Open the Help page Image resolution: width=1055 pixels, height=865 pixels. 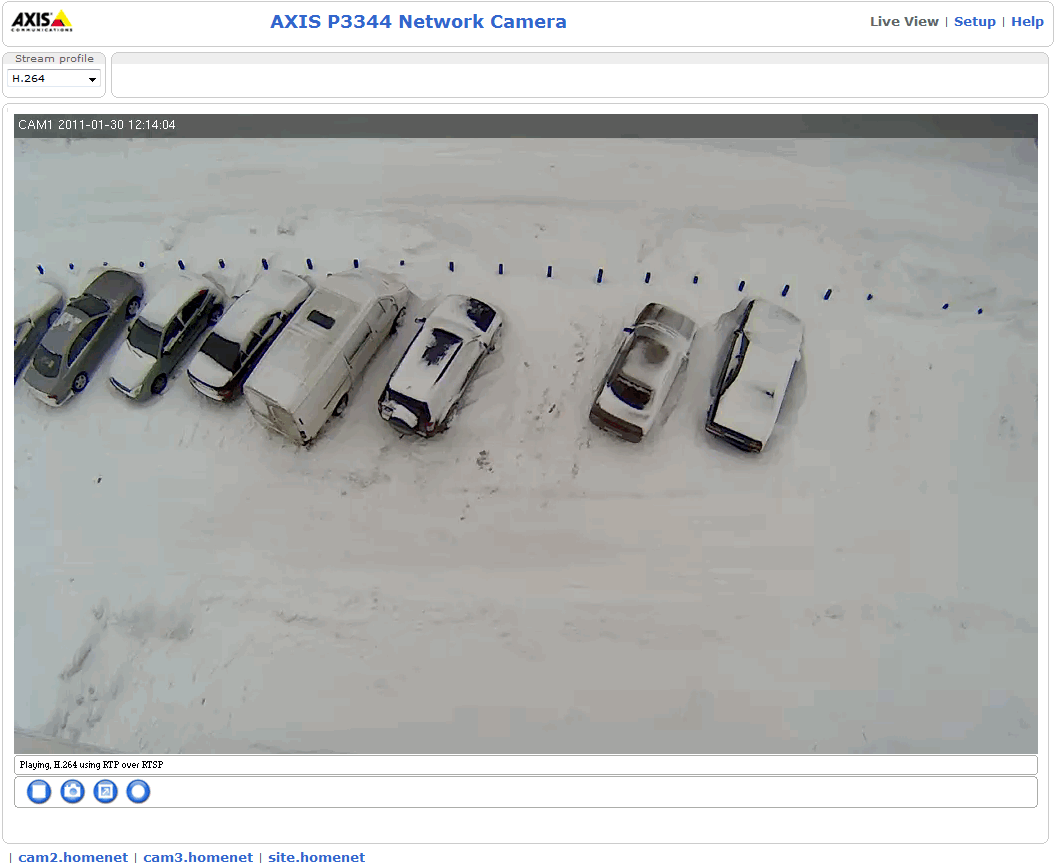[x=1027, y=21]
